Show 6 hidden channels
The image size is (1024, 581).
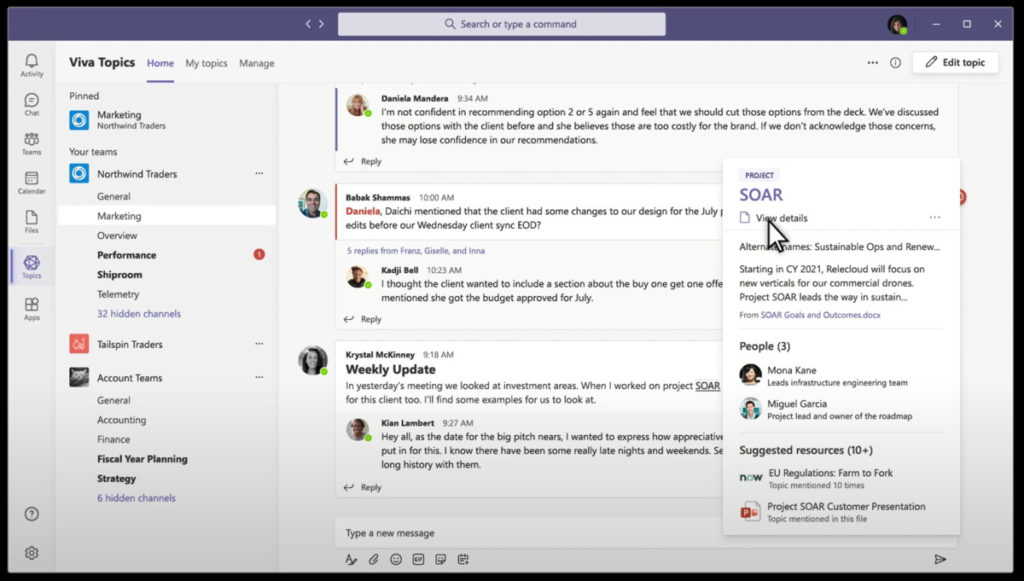[136, 498]
